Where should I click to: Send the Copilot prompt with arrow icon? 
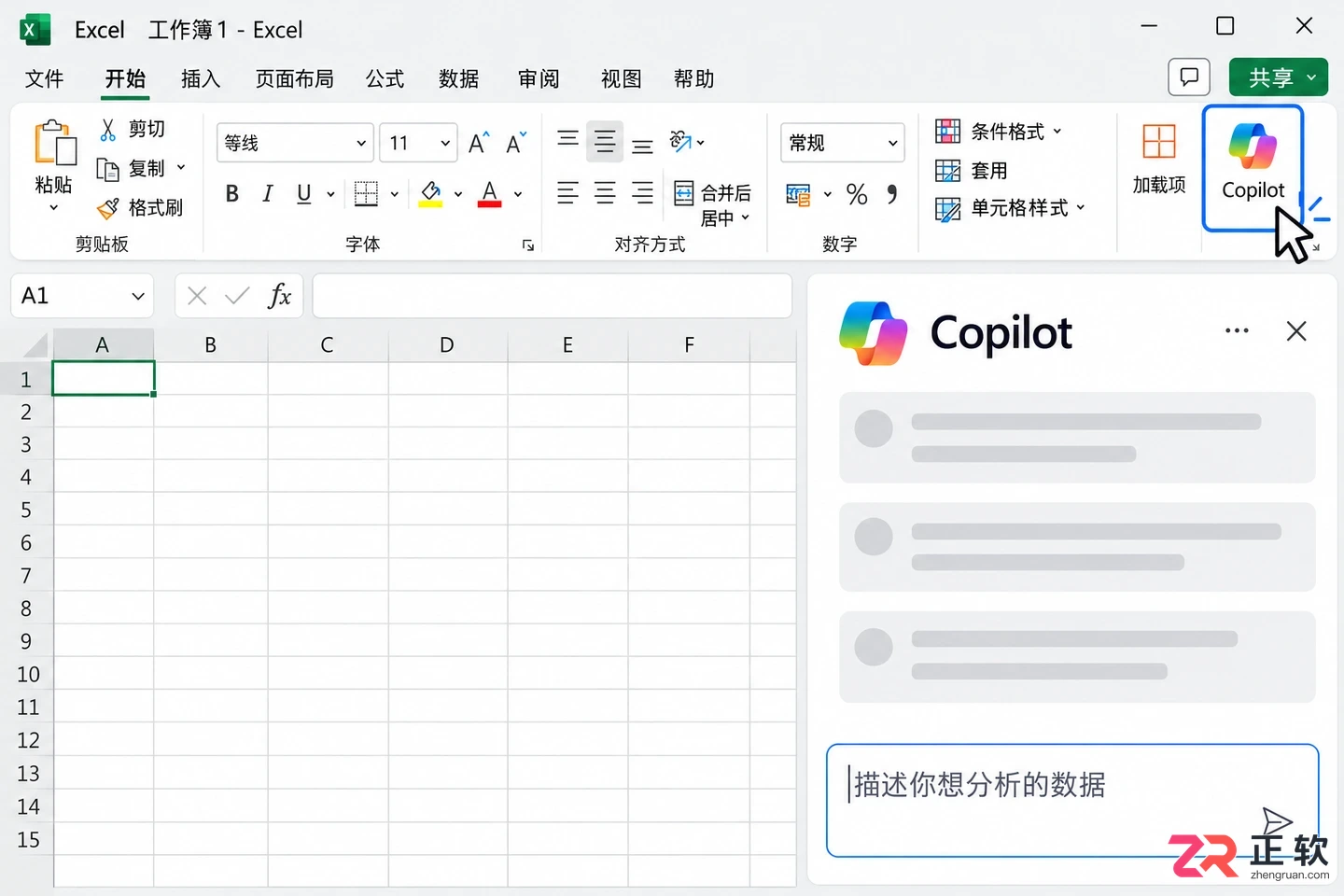click(1277, 821)
